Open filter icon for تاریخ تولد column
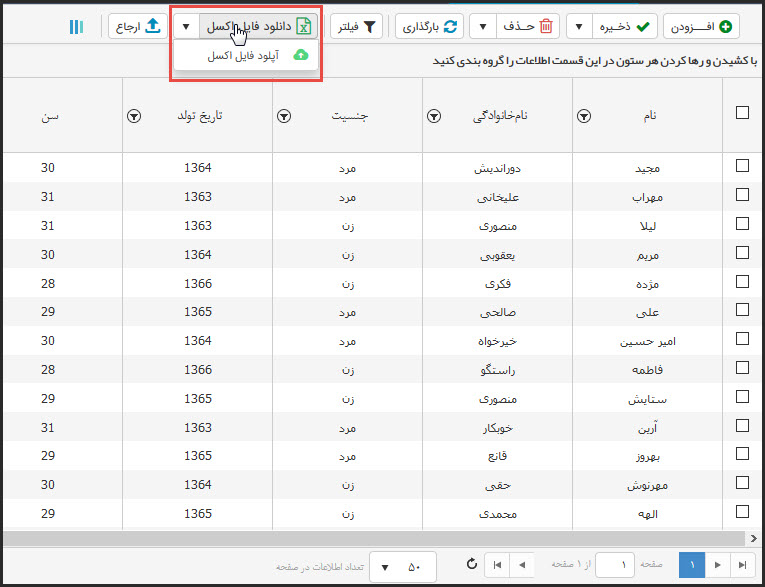 (x=134, y=116)
